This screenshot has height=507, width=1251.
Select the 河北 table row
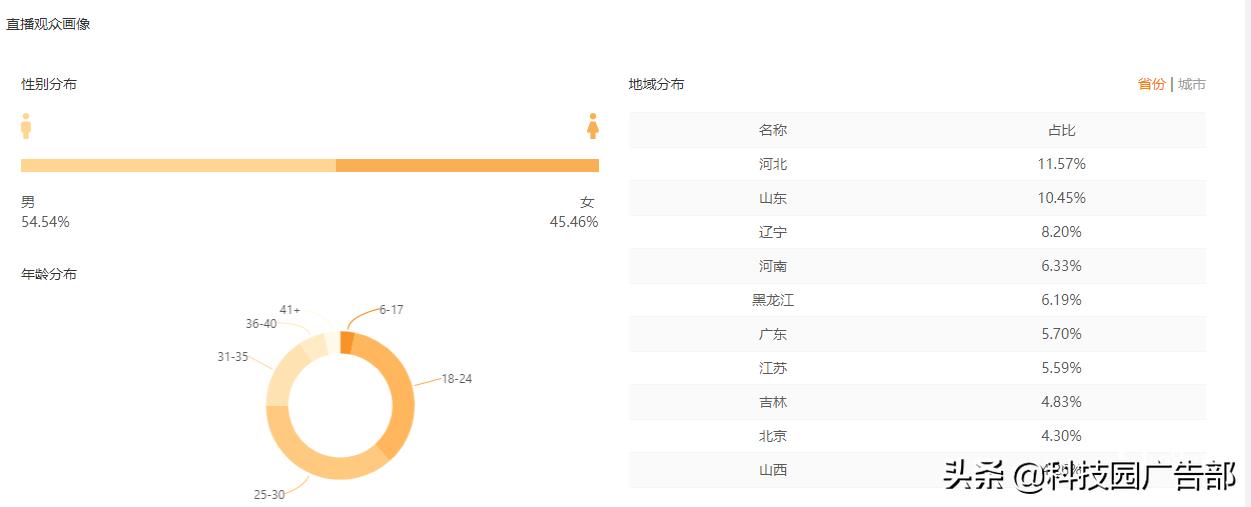point(917,164)
